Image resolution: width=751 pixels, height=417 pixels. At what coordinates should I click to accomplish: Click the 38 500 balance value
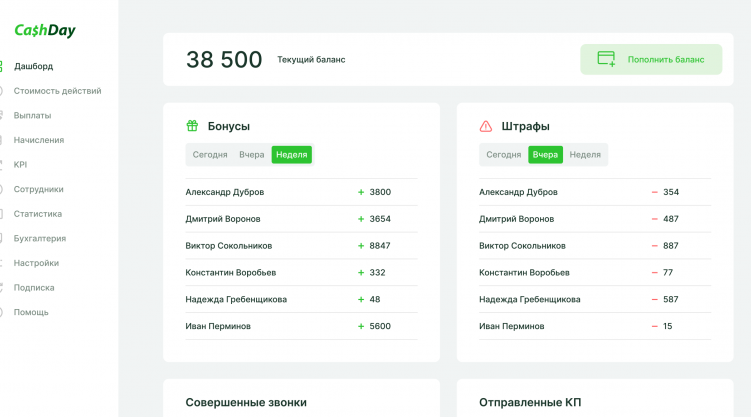coord(224,60)
